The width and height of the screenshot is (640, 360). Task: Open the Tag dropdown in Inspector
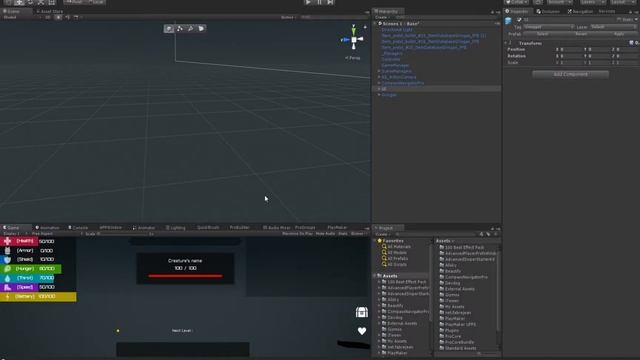point(549,27)
